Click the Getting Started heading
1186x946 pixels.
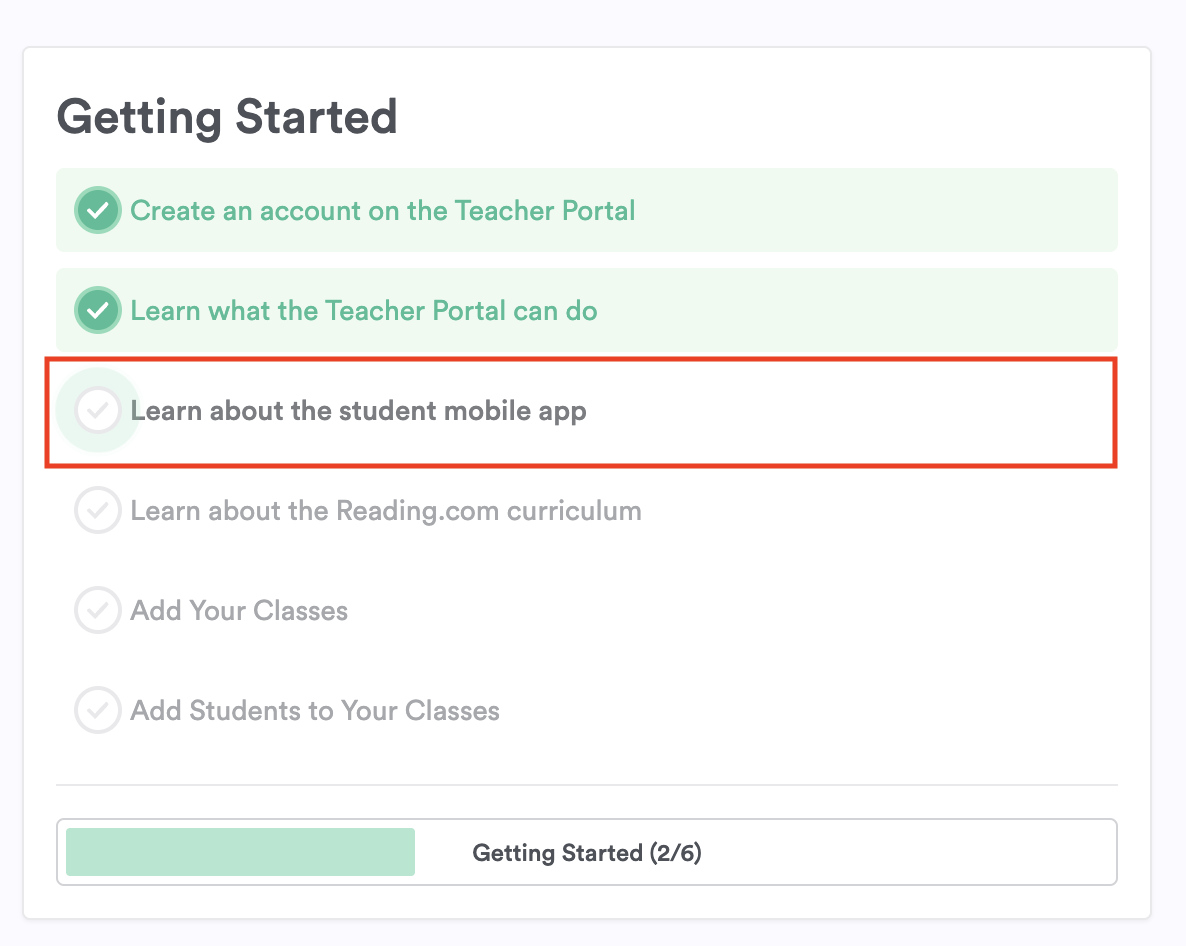coord(227,117)
